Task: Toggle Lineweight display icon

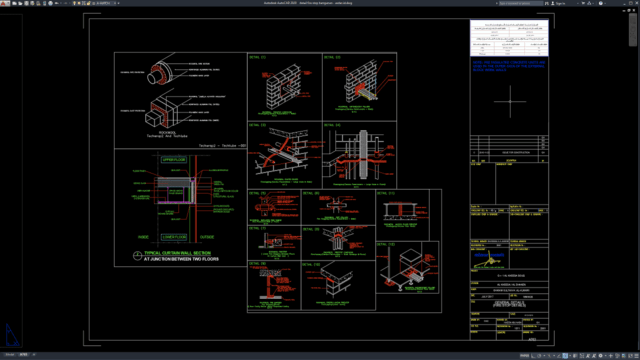Action: click(x=575, y=356)
